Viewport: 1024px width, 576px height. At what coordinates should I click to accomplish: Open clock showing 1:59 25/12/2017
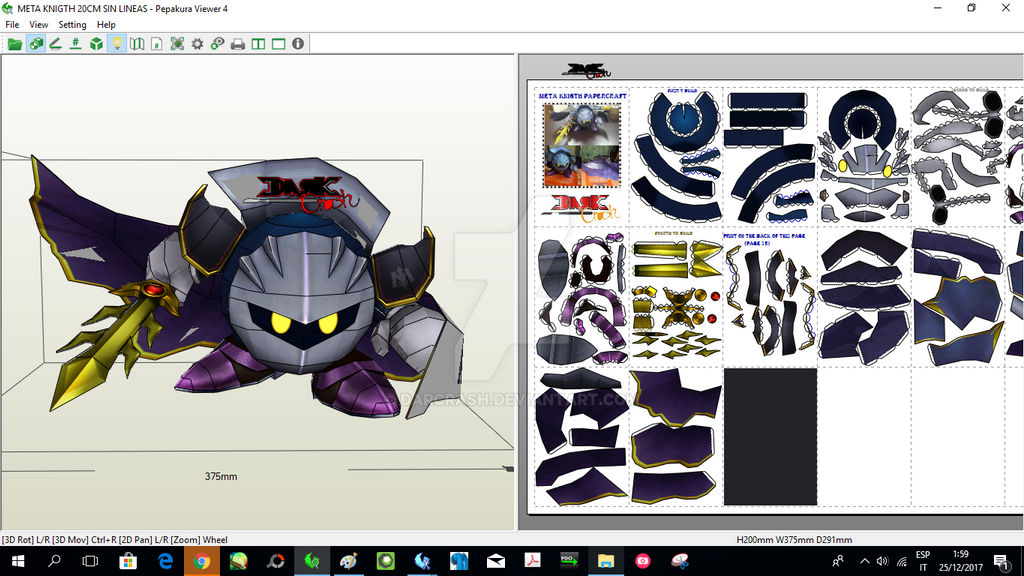coord(960,561)
